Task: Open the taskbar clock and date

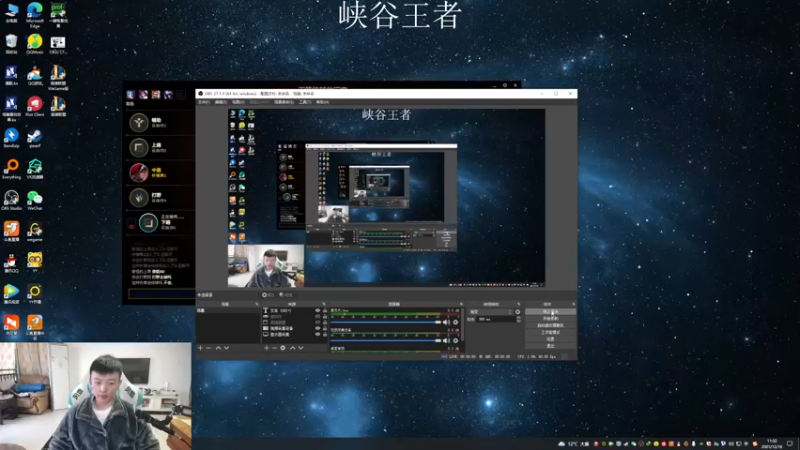Action: point(772,444)
